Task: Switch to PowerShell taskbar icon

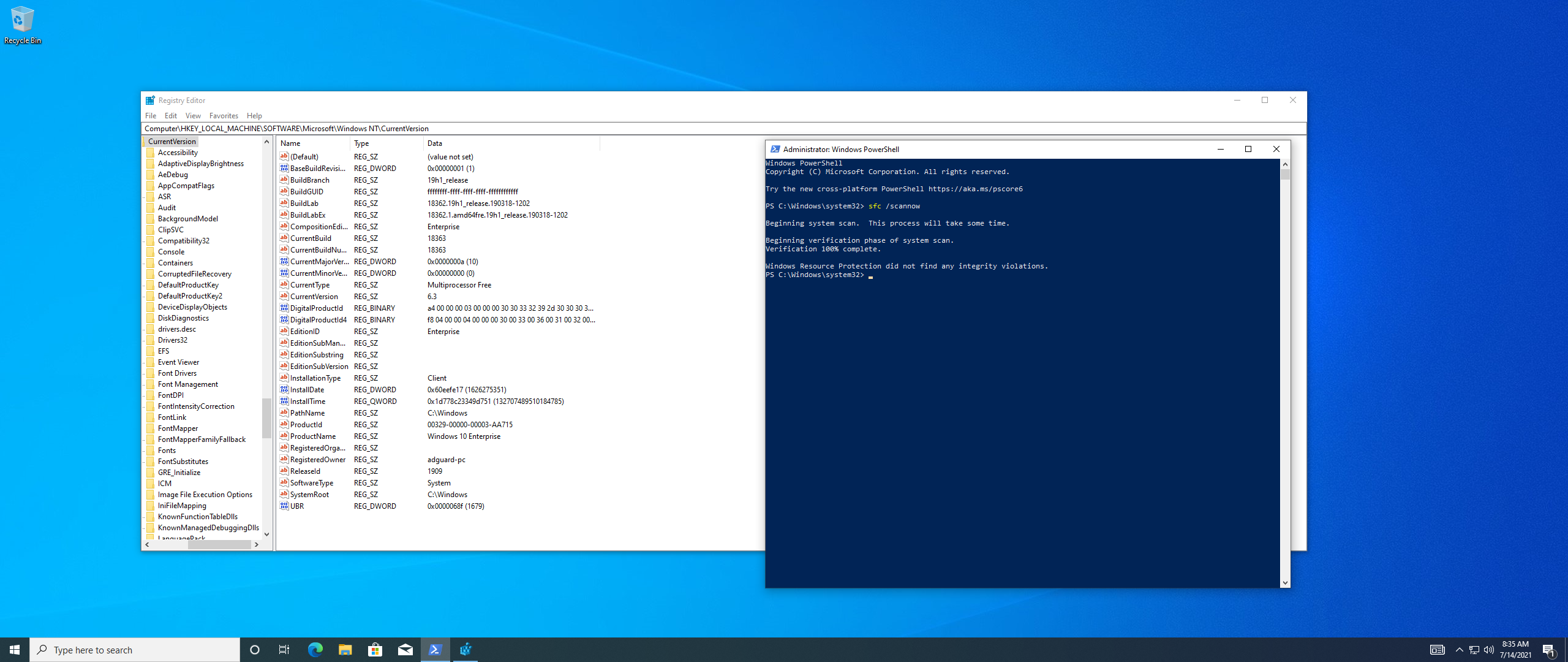Action: coord(435,650)
